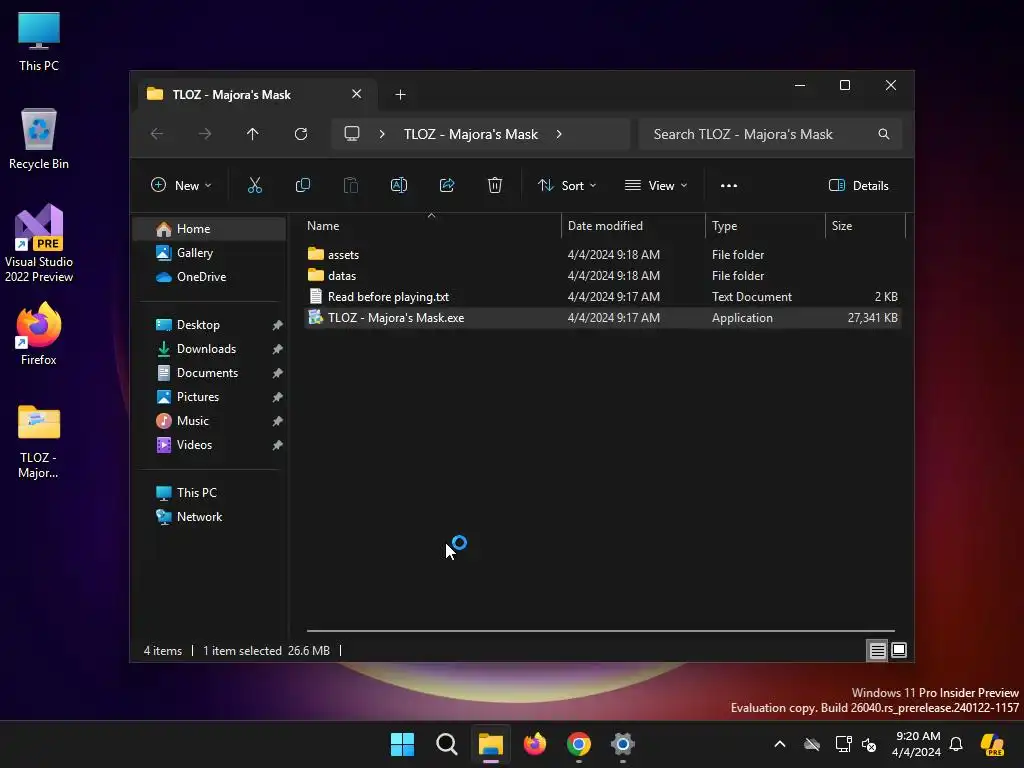Open the View dropdown menu
Screen dimensions: 1024x768
[656, 185]
